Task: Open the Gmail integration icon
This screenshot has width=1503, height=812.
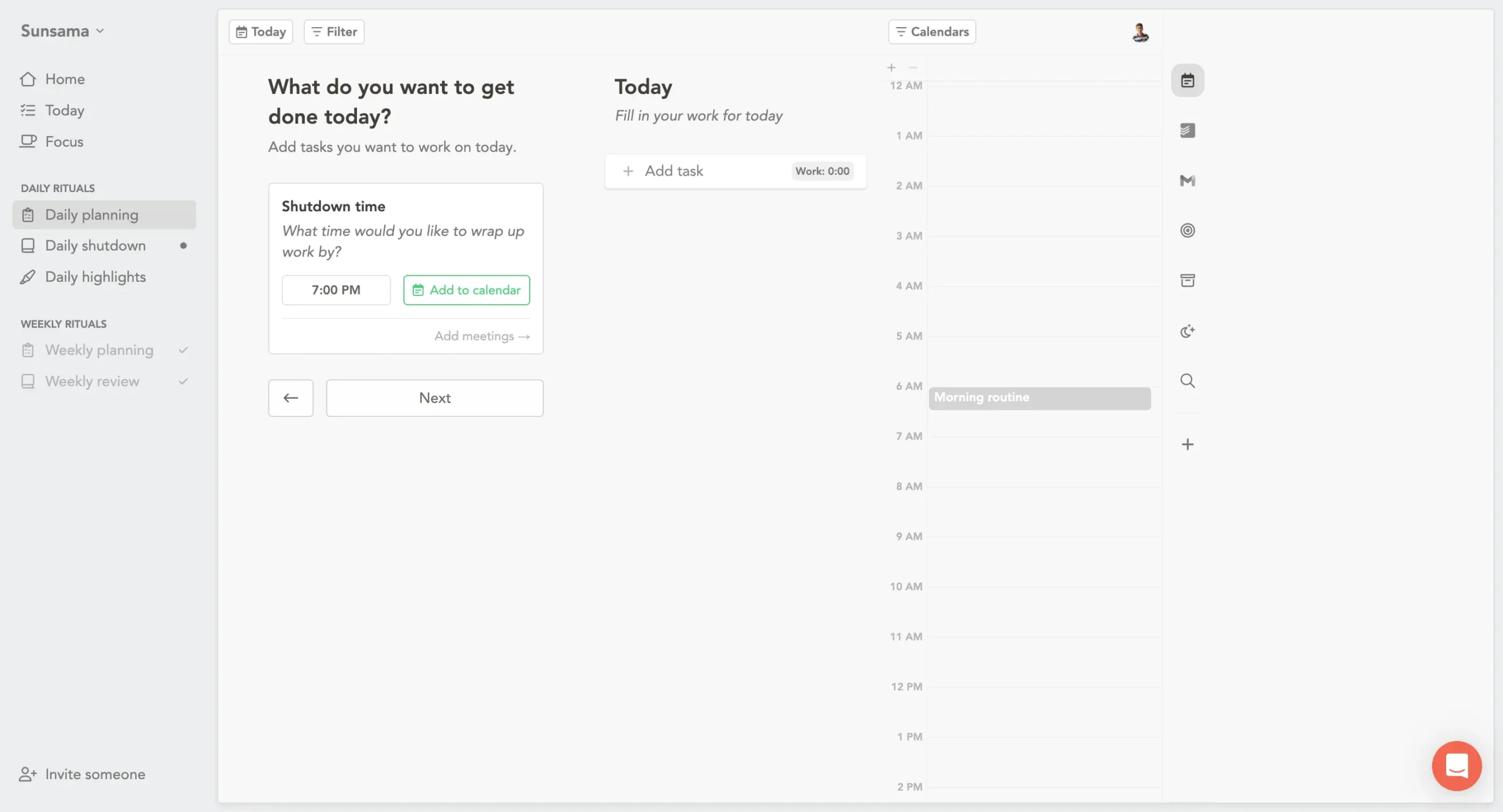Action: pos(1187,180)
